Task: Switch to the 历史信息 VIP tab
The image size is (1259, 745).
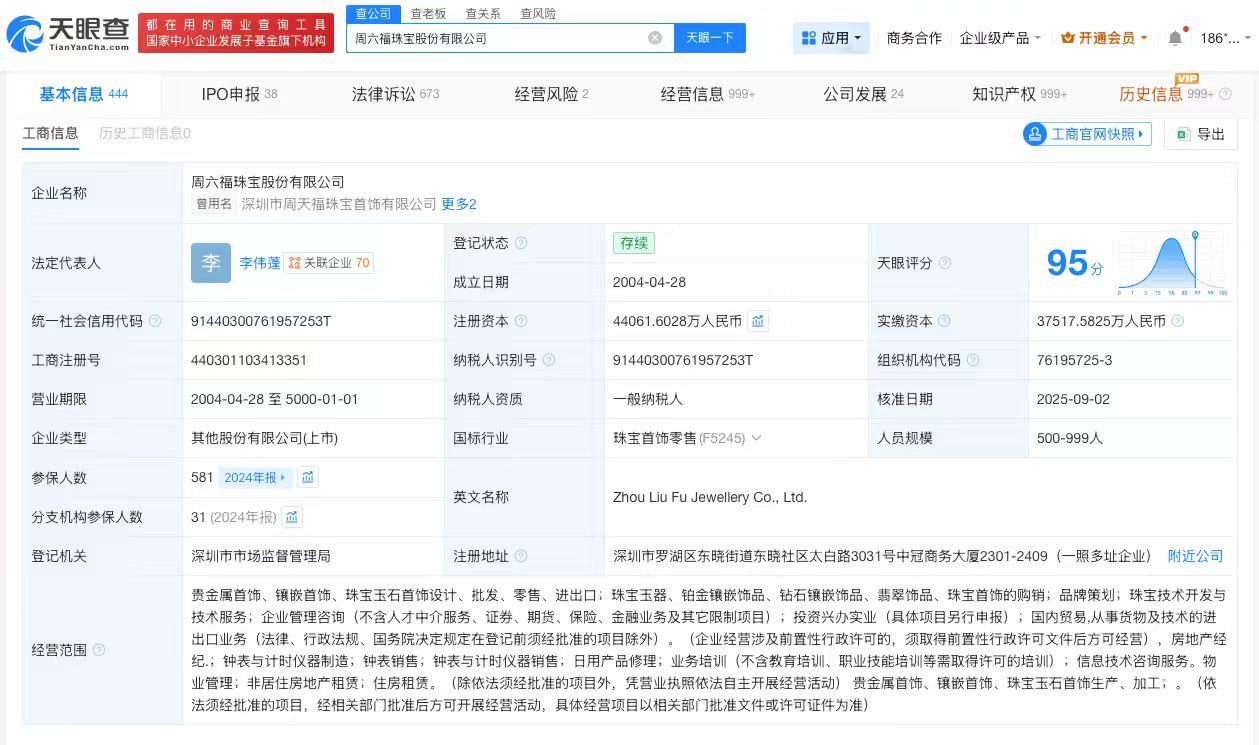Action: click(x=1166, y=94)
